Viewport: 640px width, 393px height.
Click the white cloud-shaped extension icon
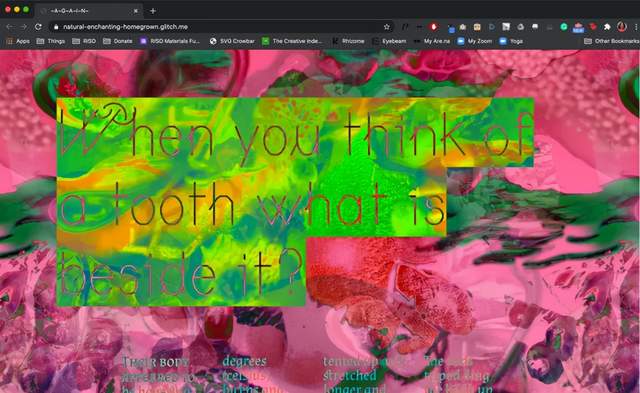click(520, 27)
